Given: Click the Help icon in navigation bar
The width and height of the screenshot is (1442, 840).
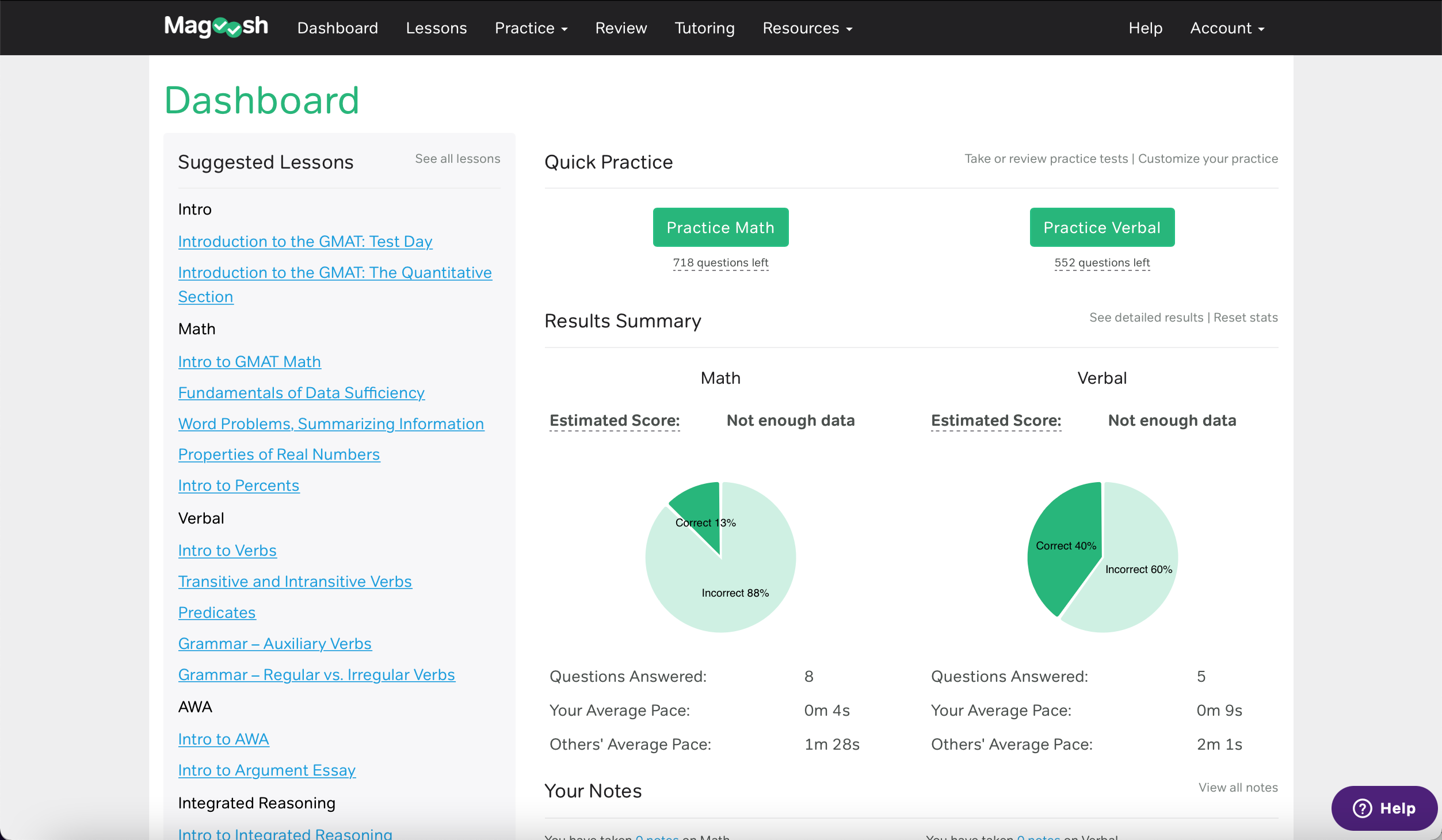Looking at the screenshot, I should click(1145, 28).
